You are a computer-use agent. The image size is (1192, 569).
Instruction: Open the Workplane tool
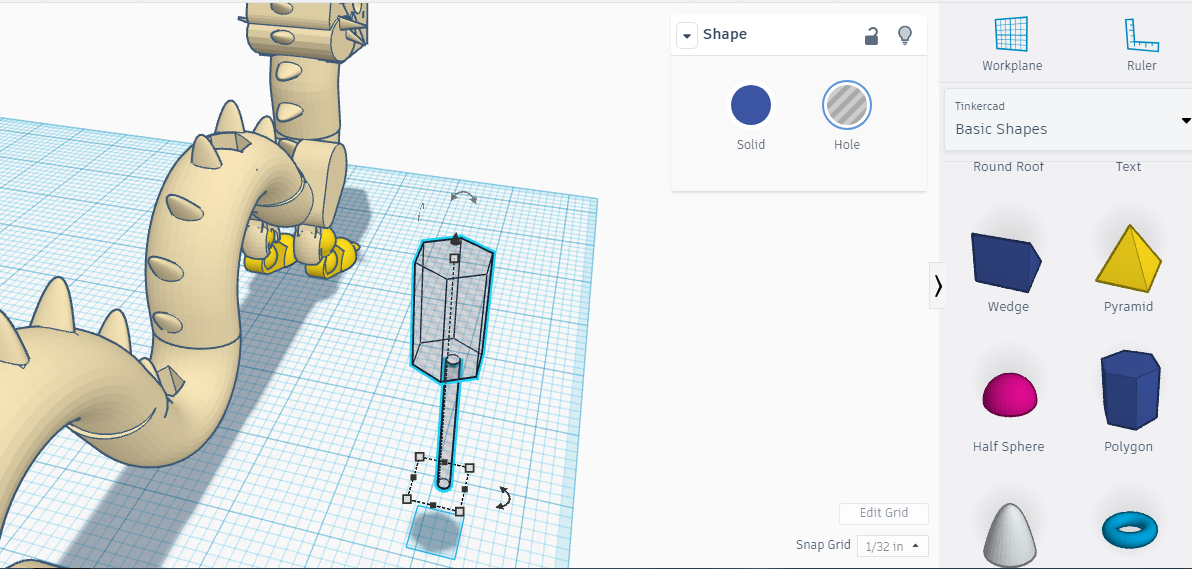point(1011,44)
